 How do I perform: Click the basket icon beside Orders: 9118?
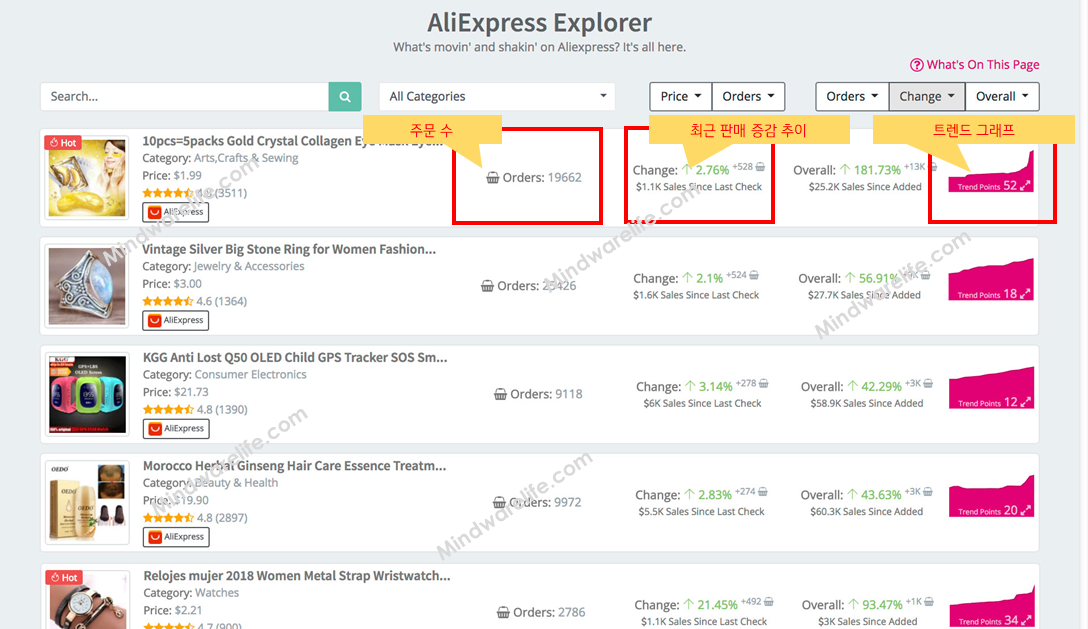coord(500,394)
